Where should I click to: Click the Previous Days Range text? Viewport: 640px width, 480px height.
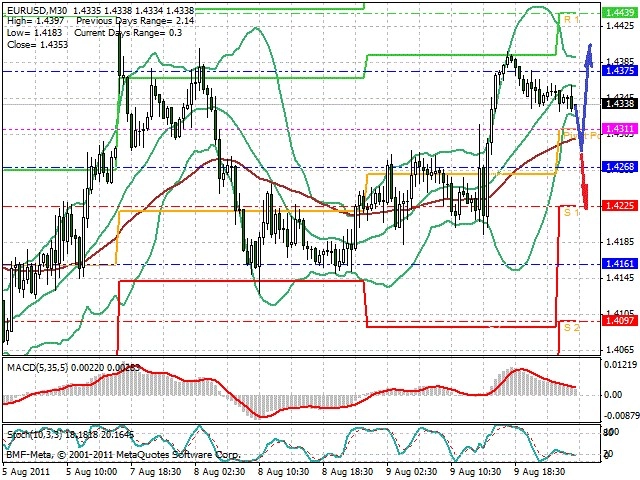(121, 21)
